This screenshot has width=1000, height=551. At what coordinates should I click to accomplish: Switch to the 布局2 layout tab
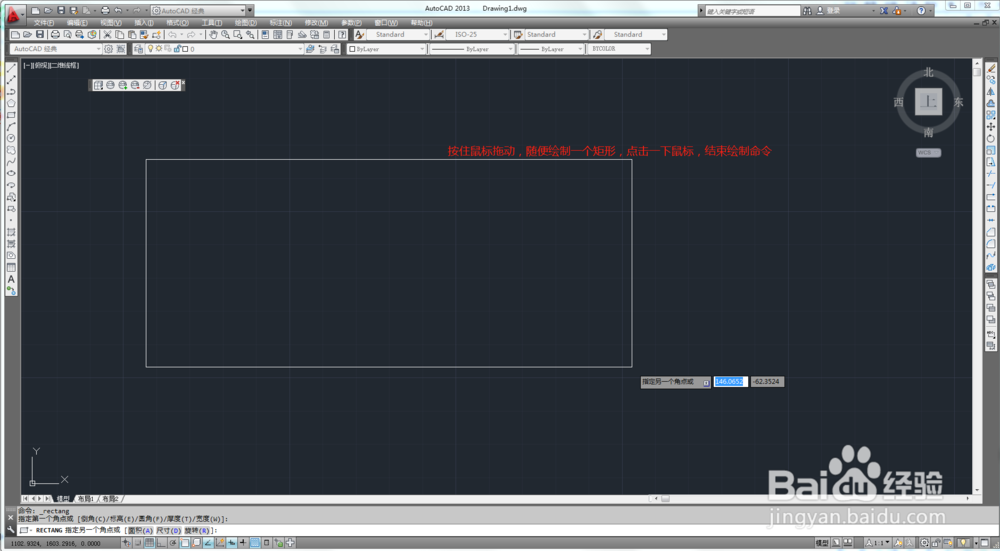(110, 499)
